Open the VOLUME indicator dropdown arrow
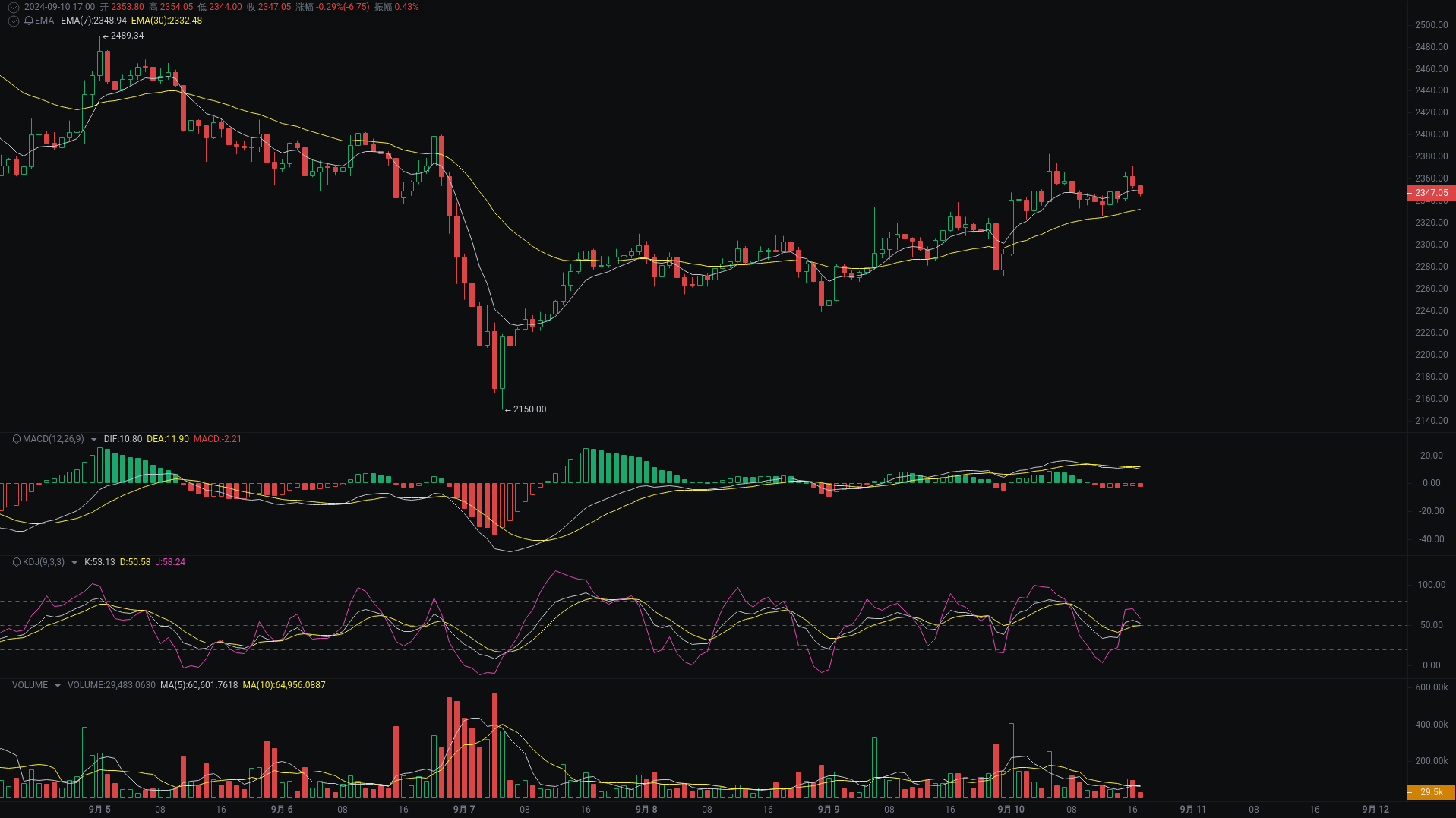This screenshot has height=818, width=1456. click(57, 686)
